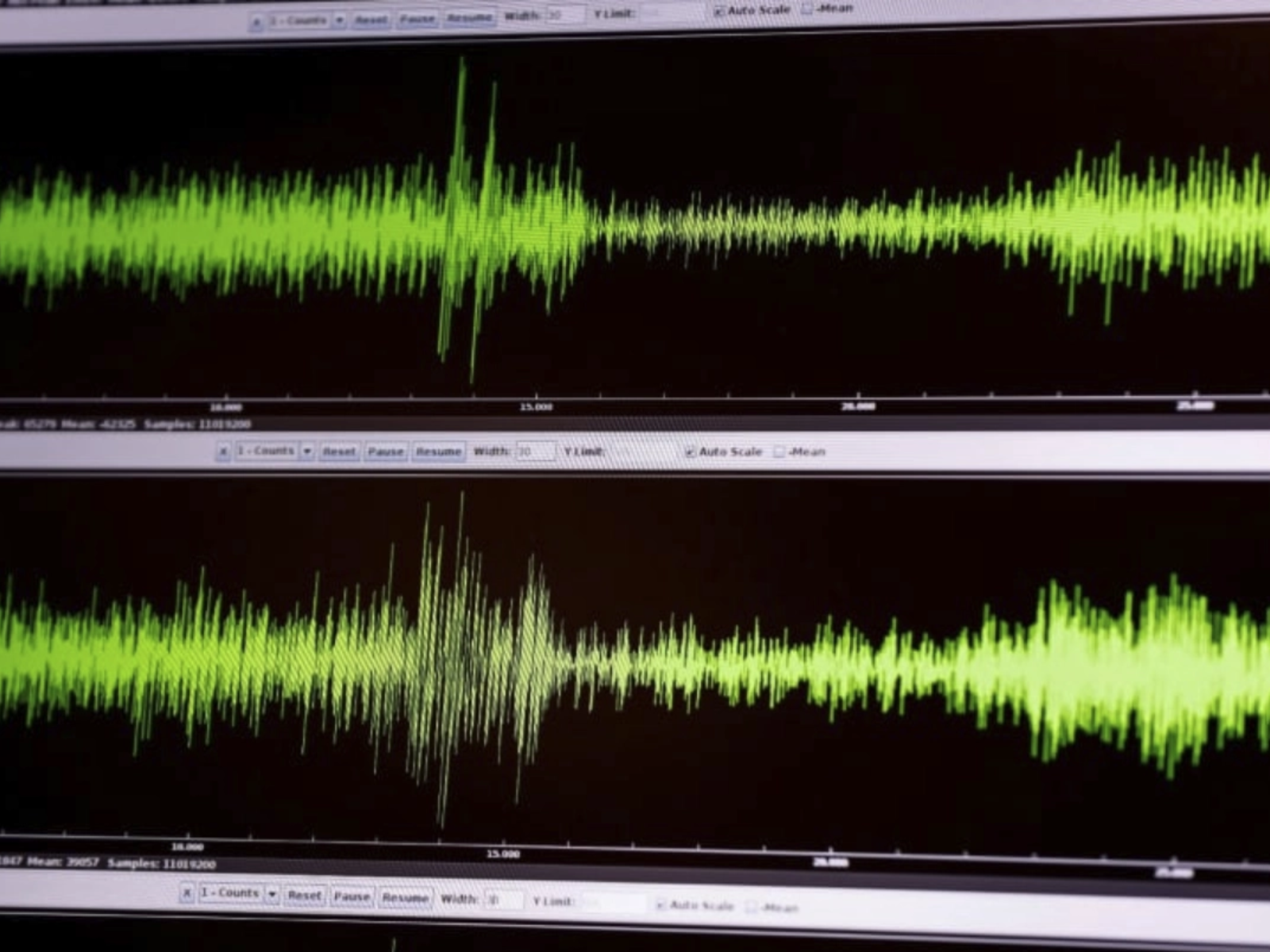Click the Width field in second panel

coord(535,451)
